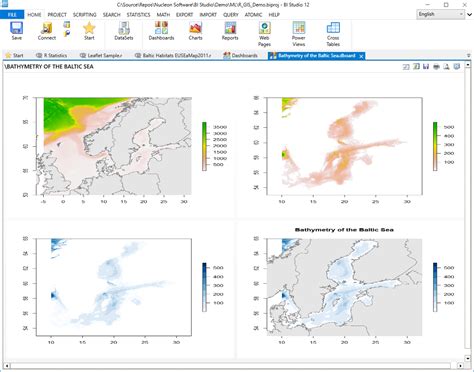Click the \BATHYMETRY OF THE BALTIC SEA heading

click(49, 67)
